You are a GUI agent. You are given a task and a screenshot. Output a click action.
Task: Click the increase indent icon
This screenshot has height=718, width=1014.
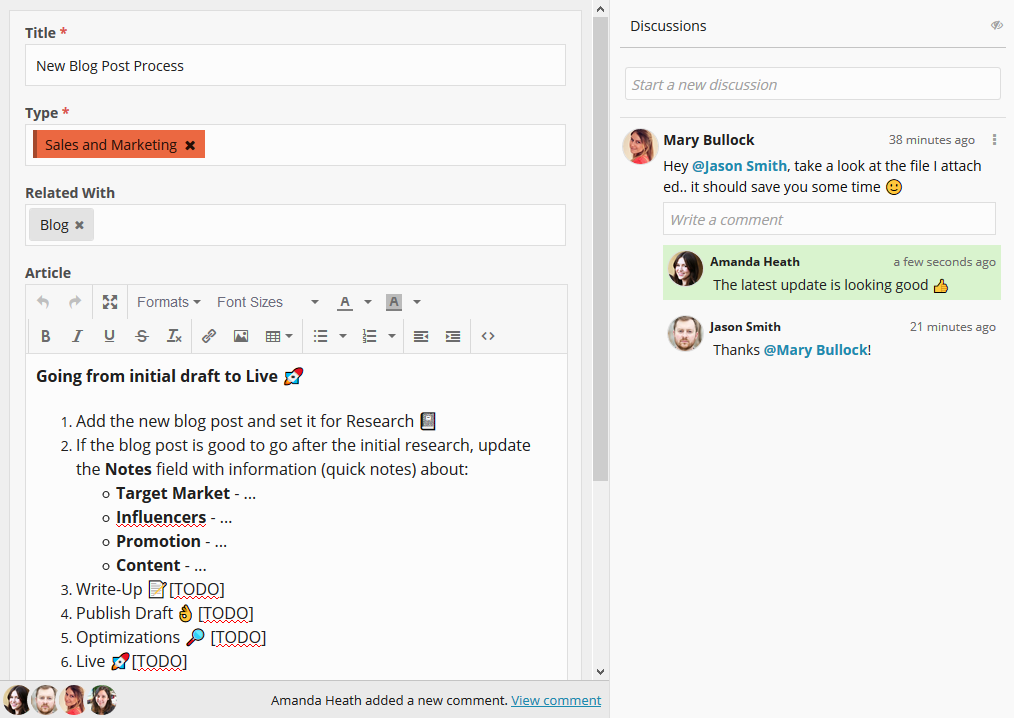(x=453, y=336)
